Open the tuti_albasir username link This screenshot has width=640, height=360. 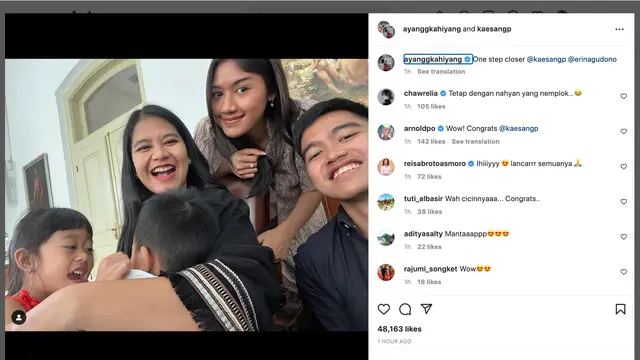[x=423, y=199]
